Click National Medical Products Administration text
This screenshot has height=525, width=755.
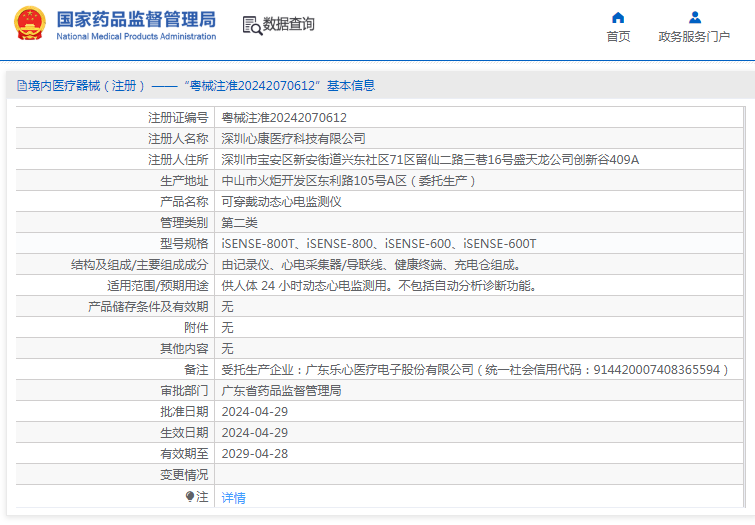coord(136,36)
